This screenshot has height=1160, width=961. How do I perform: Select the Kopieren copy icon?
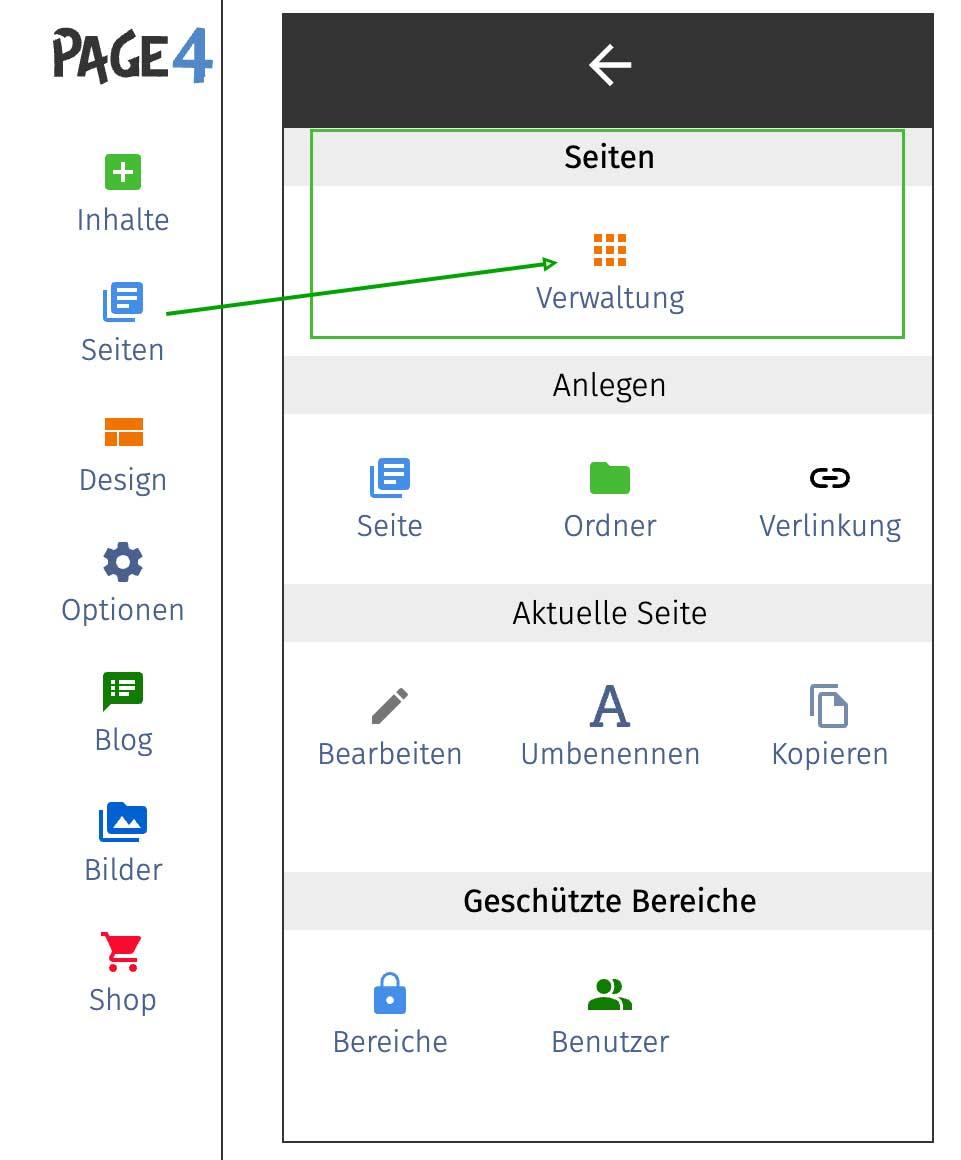tap(828, 706)
